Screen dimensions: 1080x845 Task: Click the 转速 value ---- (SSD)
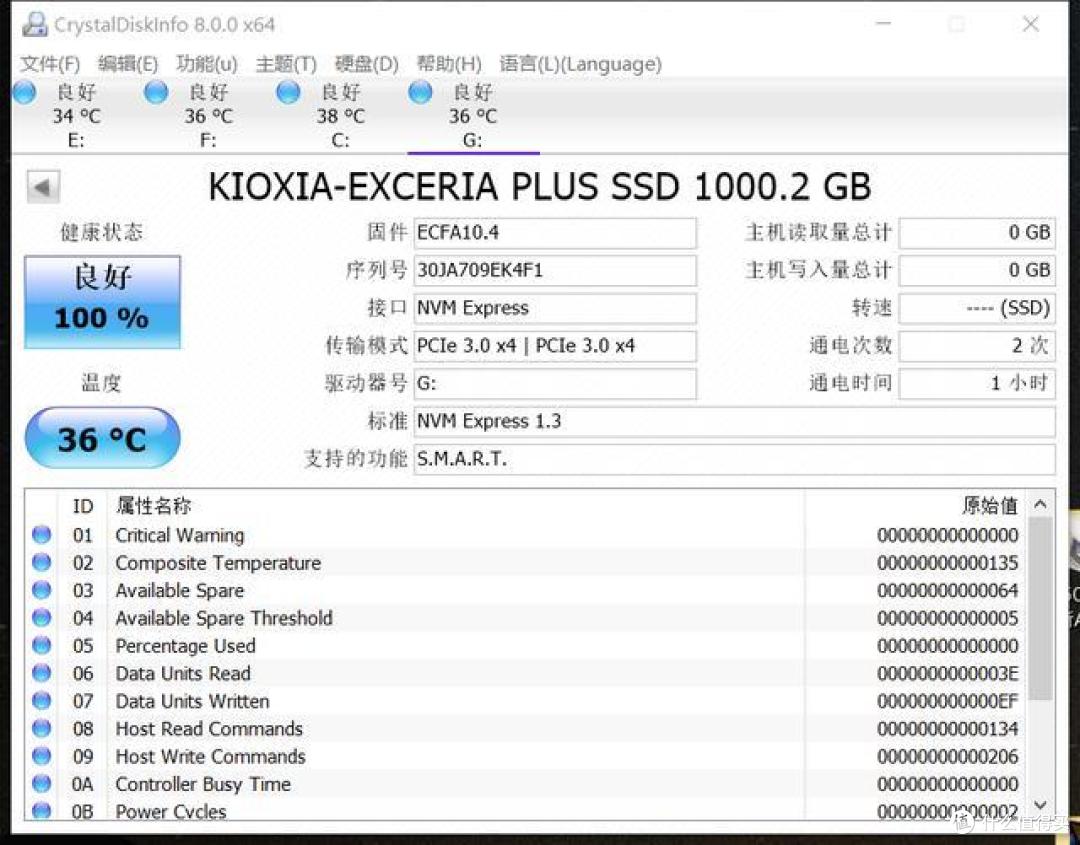point(977,308)
